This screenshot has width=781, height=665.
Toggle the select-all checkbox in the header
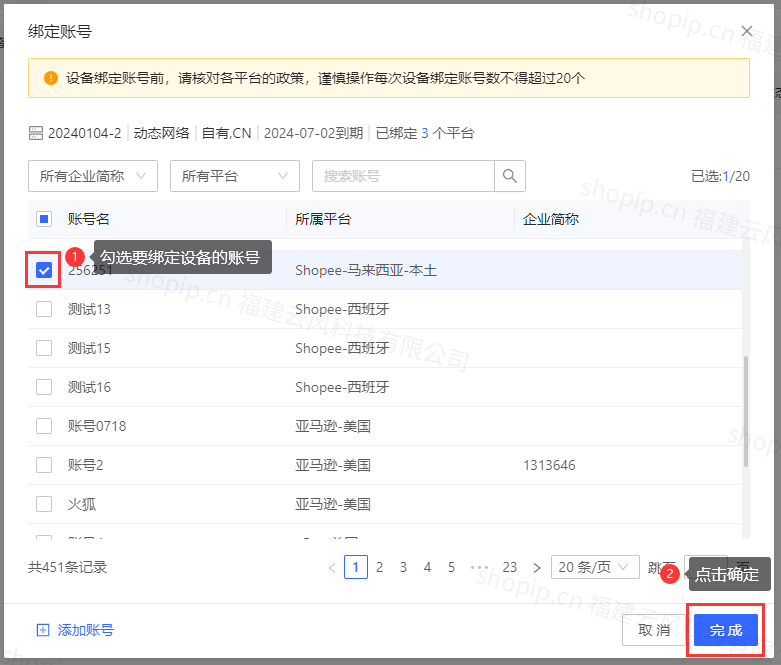pyautogui.click(x=44, y=219)
